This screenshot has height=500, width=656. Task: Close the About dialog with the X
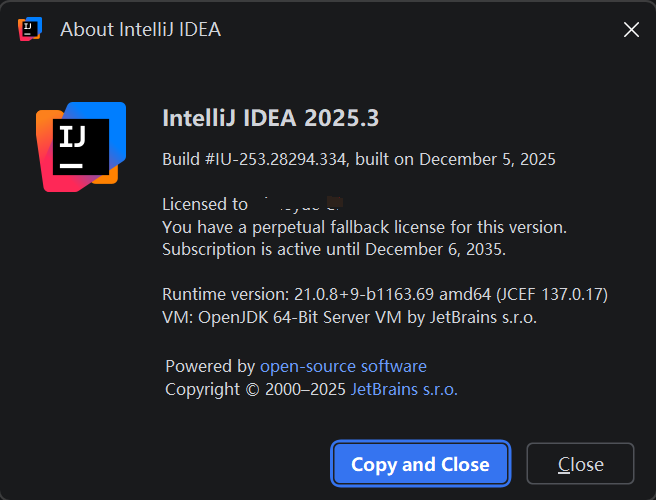click(x=631, y=29)
